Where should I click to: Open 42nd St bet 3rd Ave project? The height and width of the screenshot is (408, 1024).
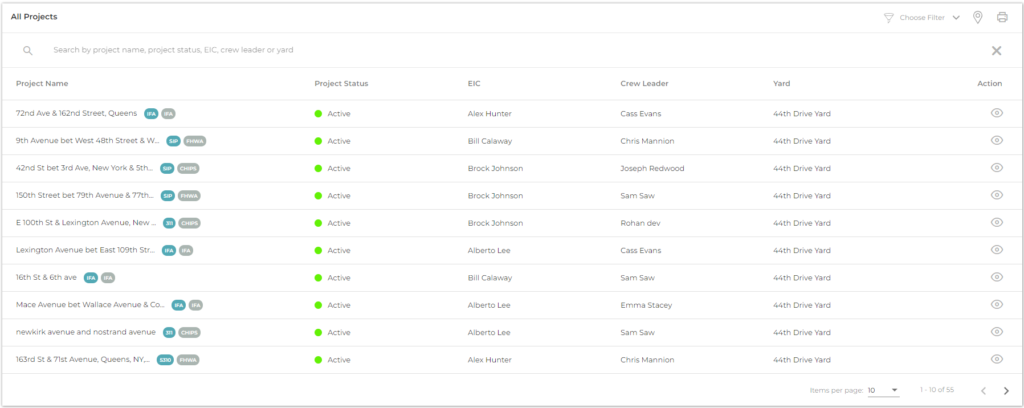85,168
